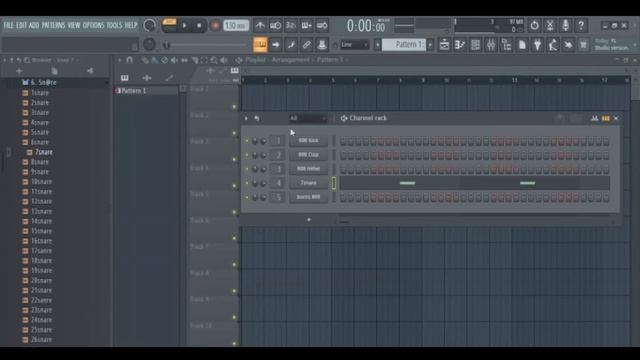Click the master volume knob
Viewport: 640px width, 360px height.
[149, 25]
